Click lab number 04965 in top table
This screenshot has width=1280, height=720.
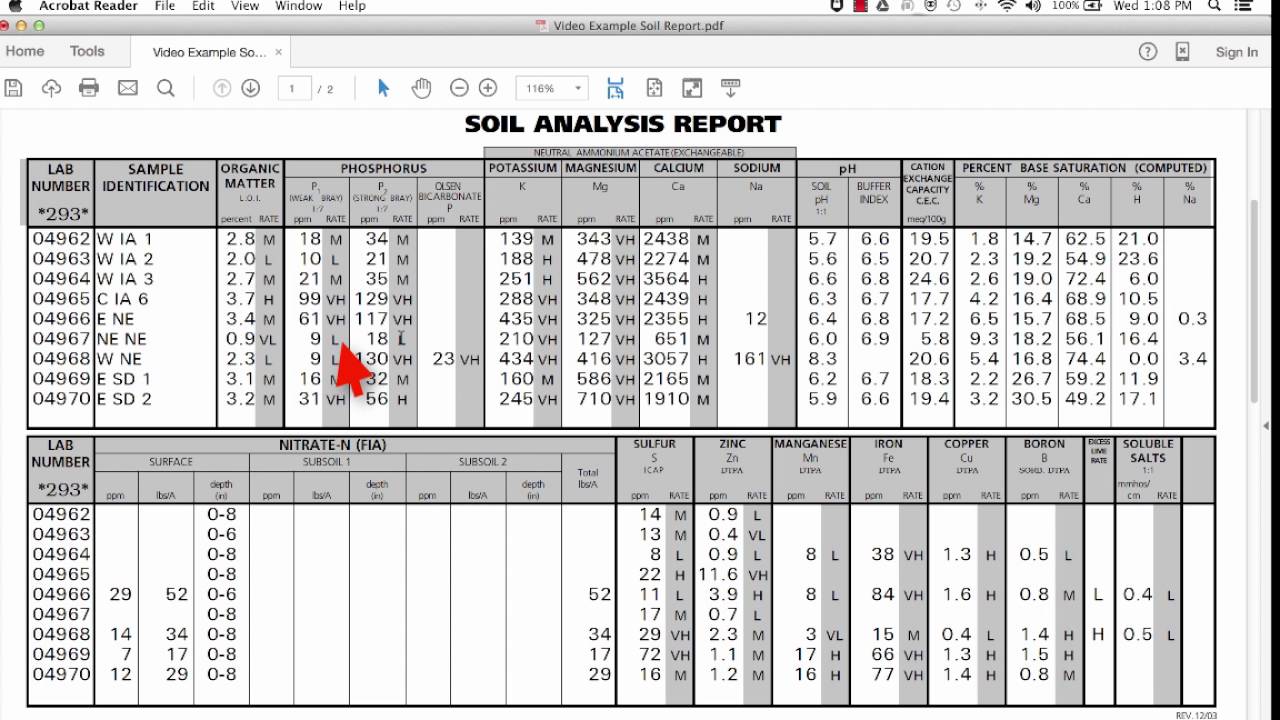(61, 299)
